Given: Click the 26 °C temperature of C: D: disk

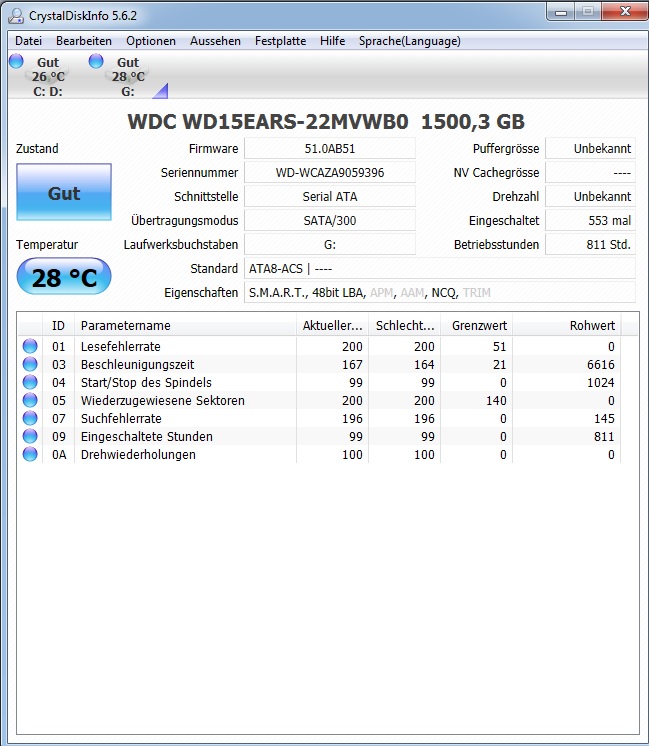Looking at the screenshot, I should (x=48, y=77).
